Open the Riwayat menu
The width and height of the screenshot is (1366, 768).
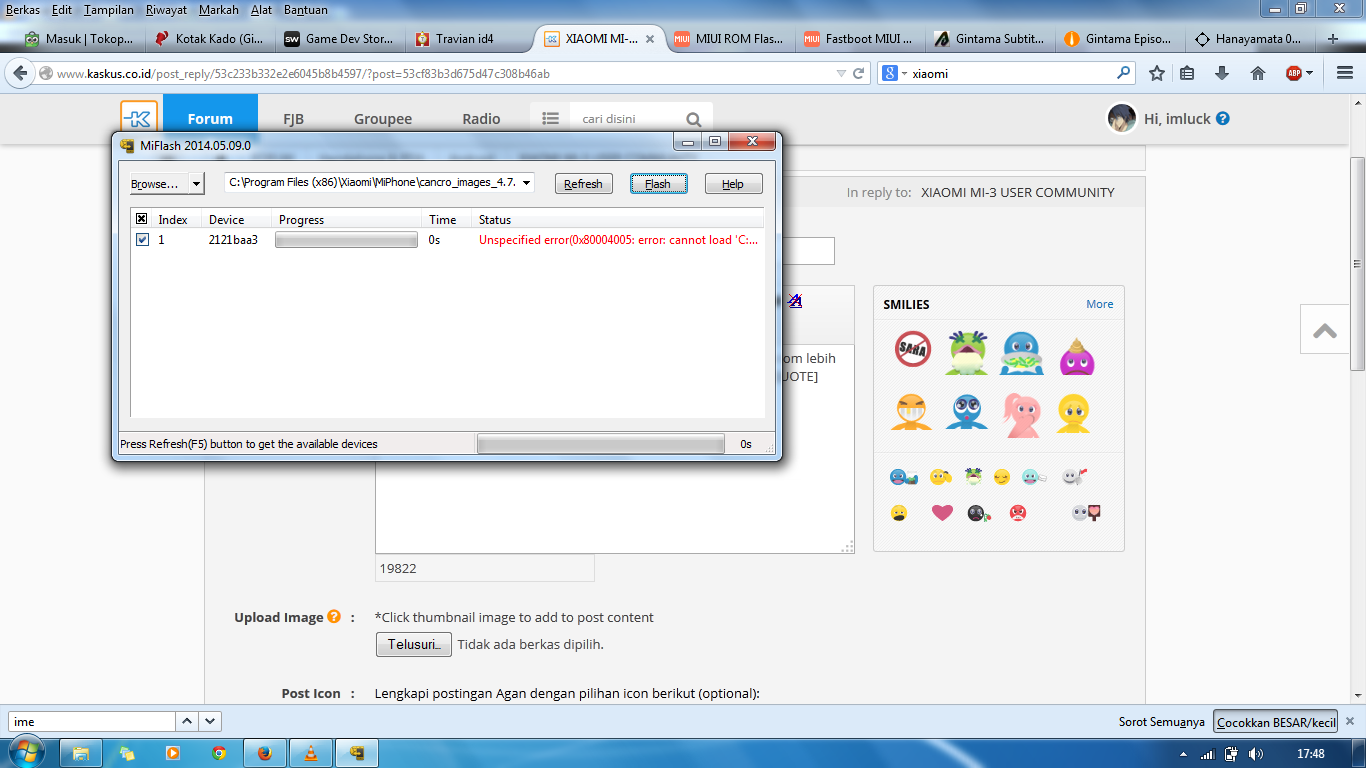point(167,10)
